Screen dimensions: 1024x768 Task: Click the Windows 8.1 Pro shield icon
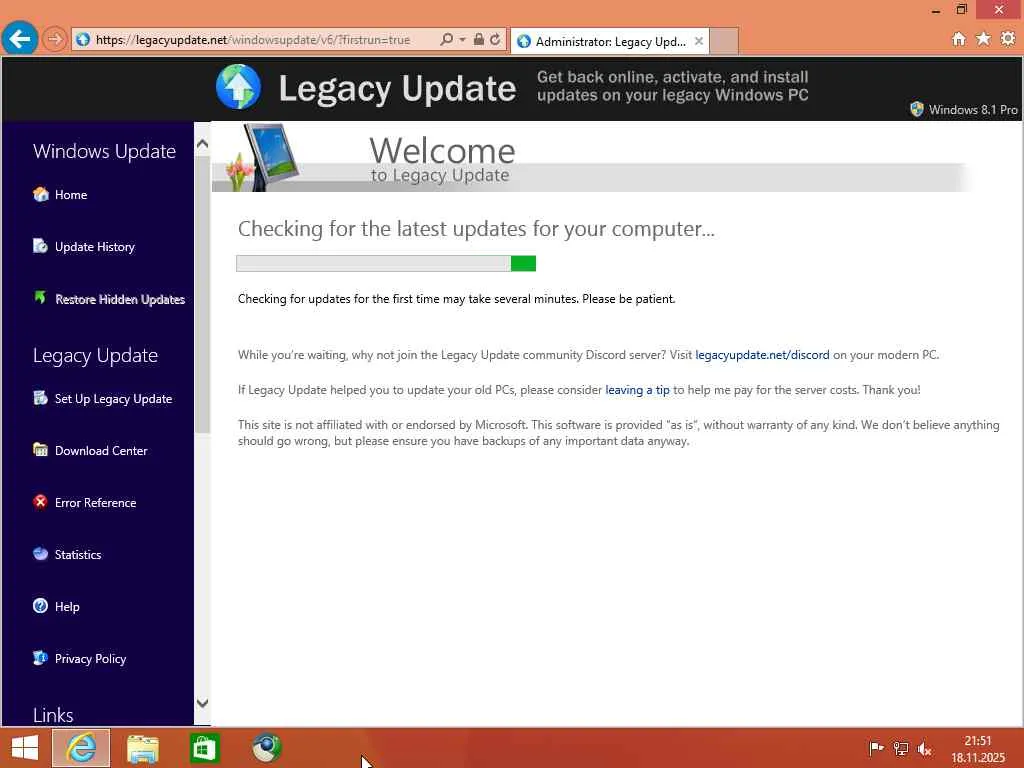916,109
